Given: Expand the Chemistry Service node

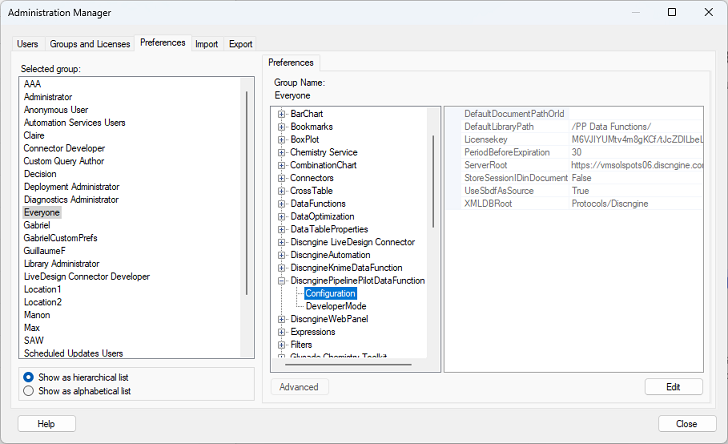Looking at the screenshot, I should [281, 152].
